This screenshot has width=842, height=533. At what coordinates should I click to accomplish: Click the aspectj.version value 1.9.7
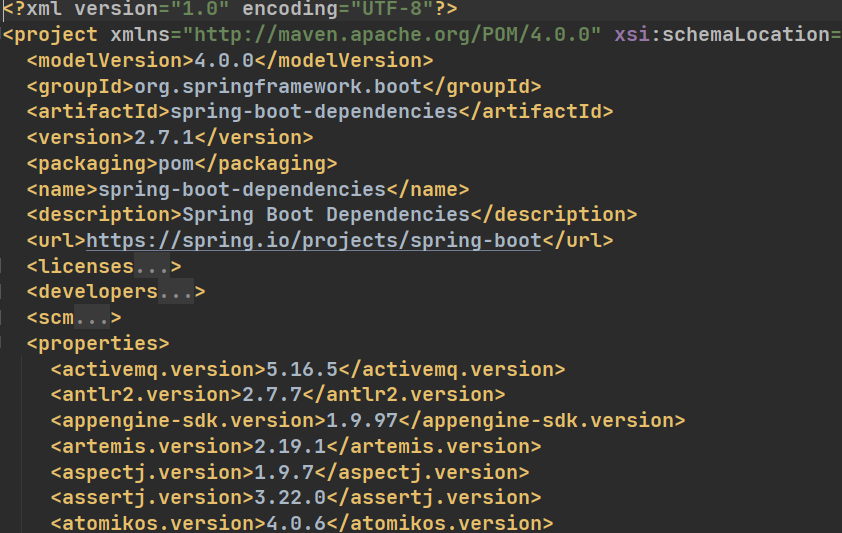click(284, 472)
